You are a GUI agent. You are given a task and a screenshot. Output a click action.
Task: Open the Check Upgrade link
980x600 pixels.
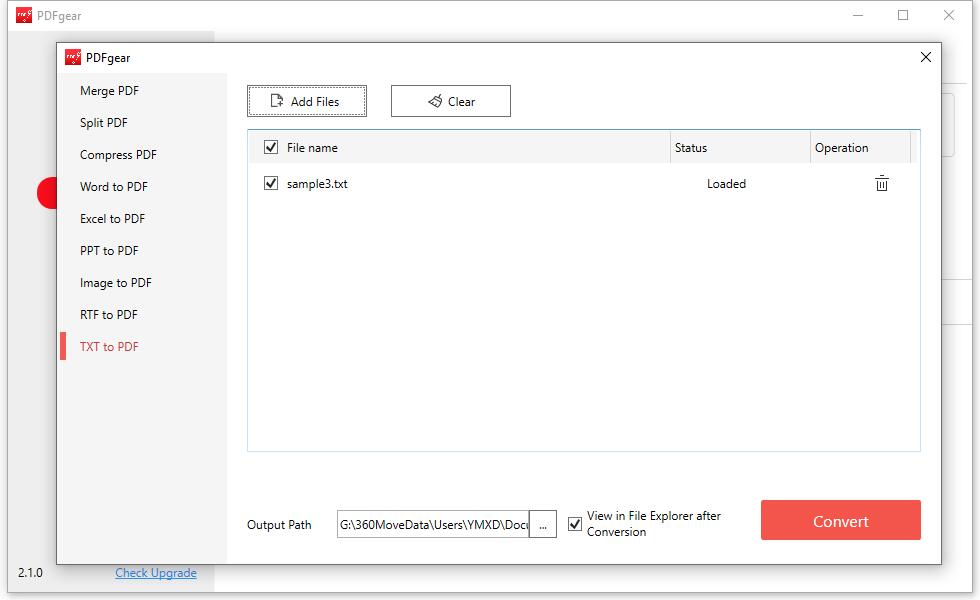(156, 572)
